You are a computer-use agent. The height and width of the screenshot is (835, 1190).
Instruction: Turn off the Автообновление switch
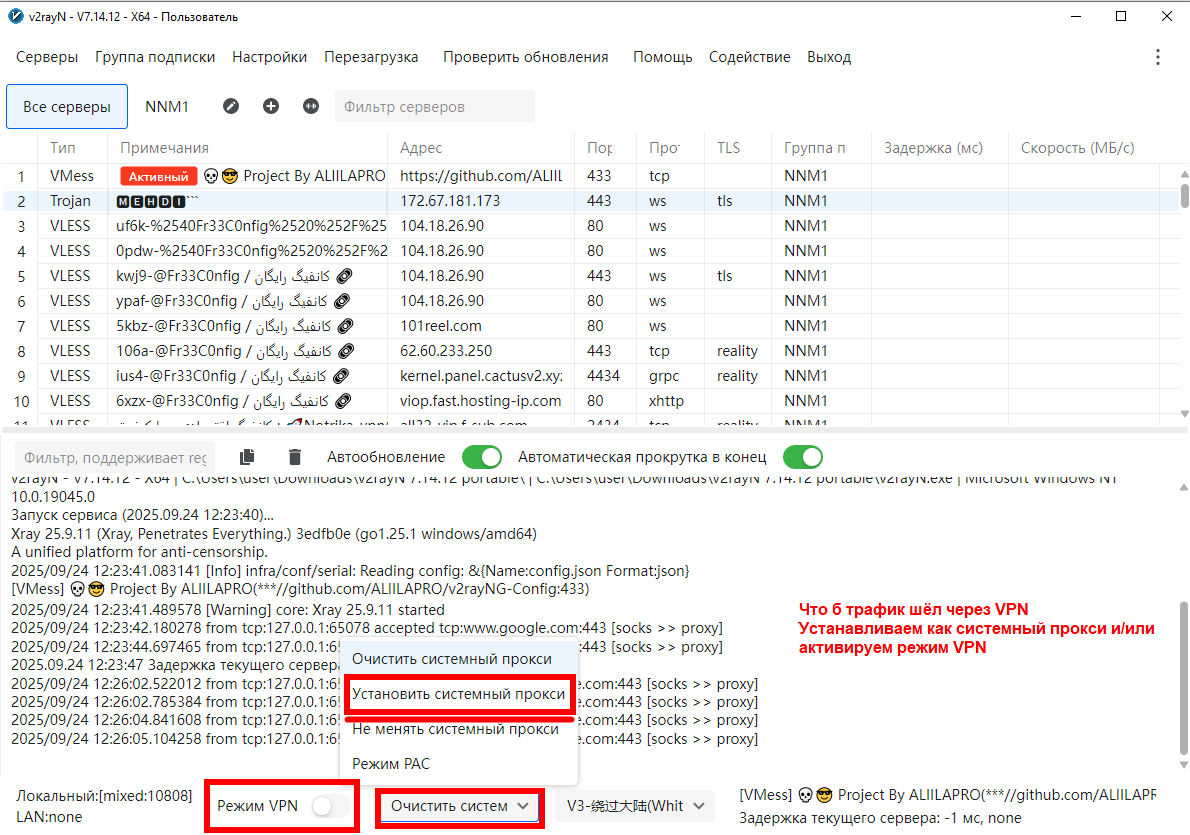481,457
